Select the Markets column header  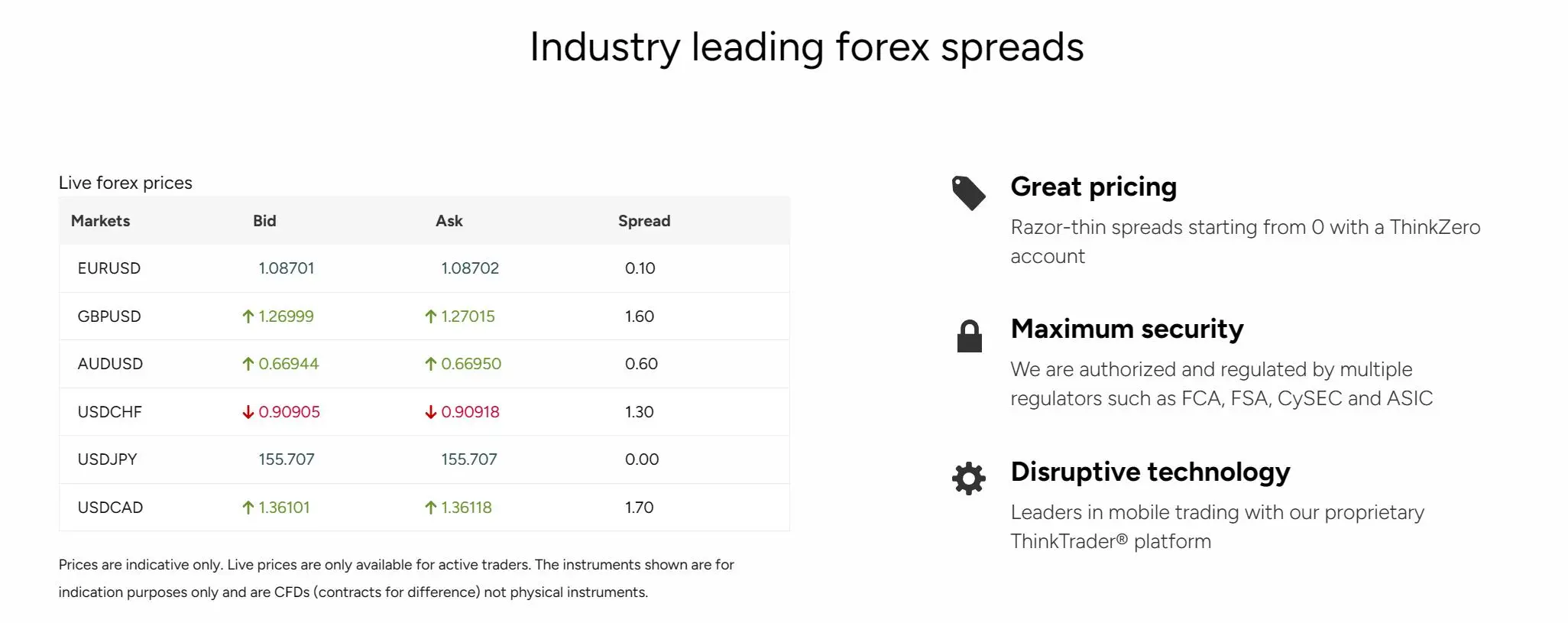point(100,221)
